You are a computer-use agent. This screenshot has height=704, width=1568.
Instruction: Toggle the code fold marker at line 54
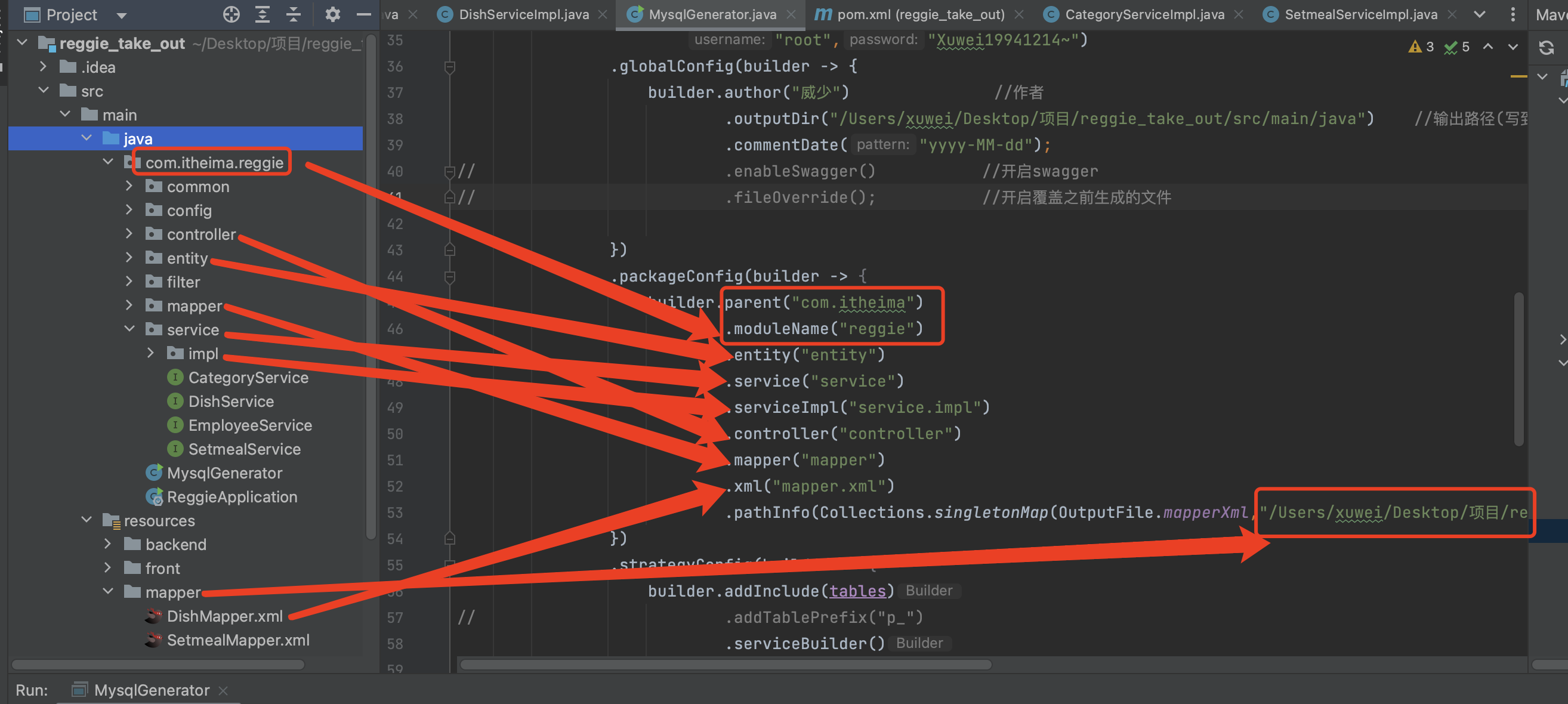(x=450, y=539)
